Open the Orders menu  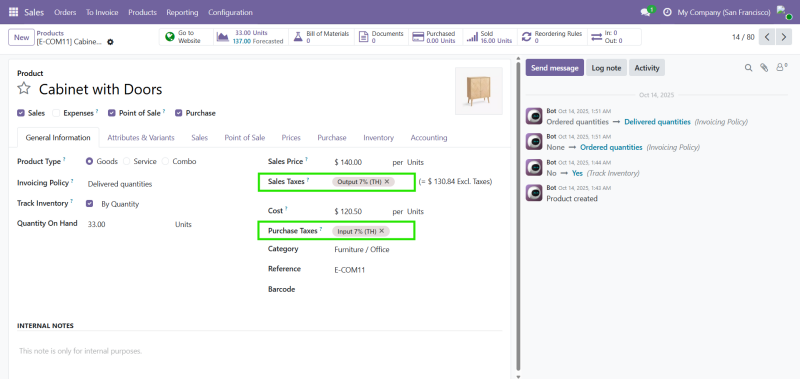click(65, 12)
